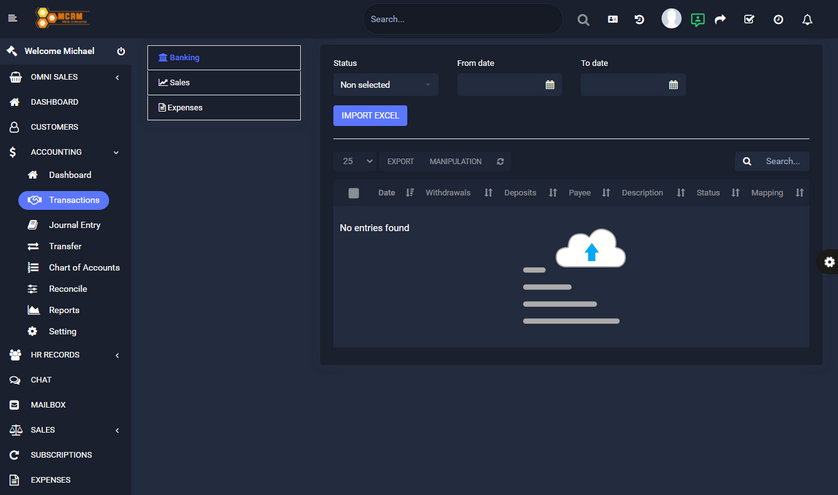Image resolution: width=838 pixels, height=495 pixels.
Task: Click the hamburger menu icon
Action: [13, 19]
